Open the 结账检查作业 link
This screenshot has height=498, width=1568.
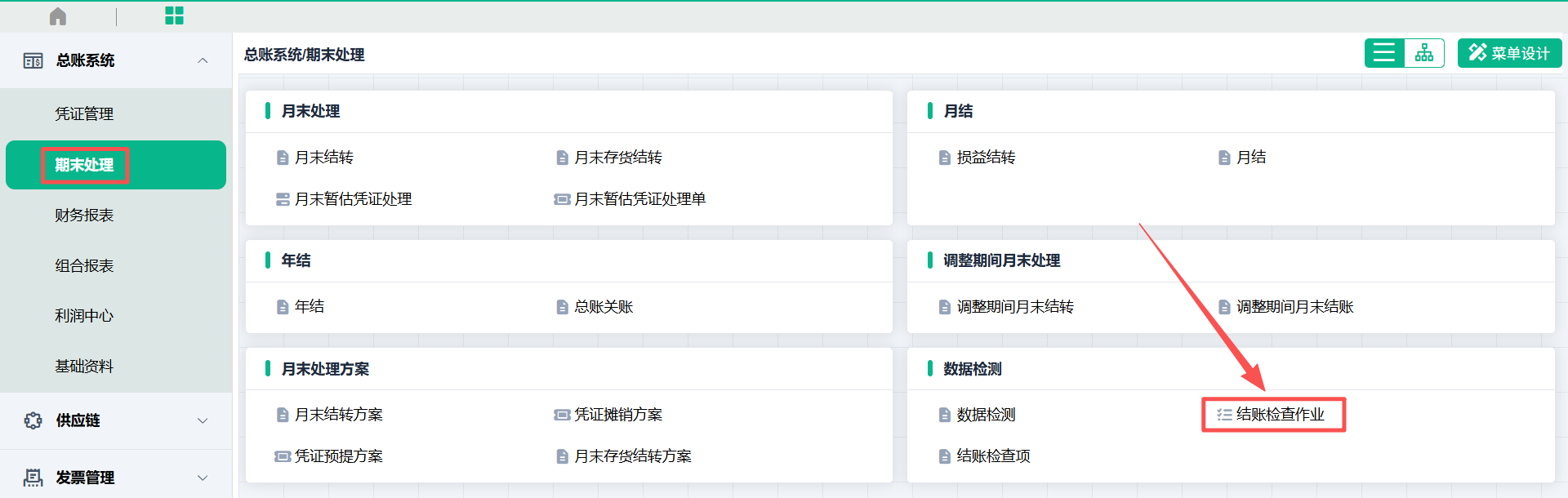[x=1280, y=415]
